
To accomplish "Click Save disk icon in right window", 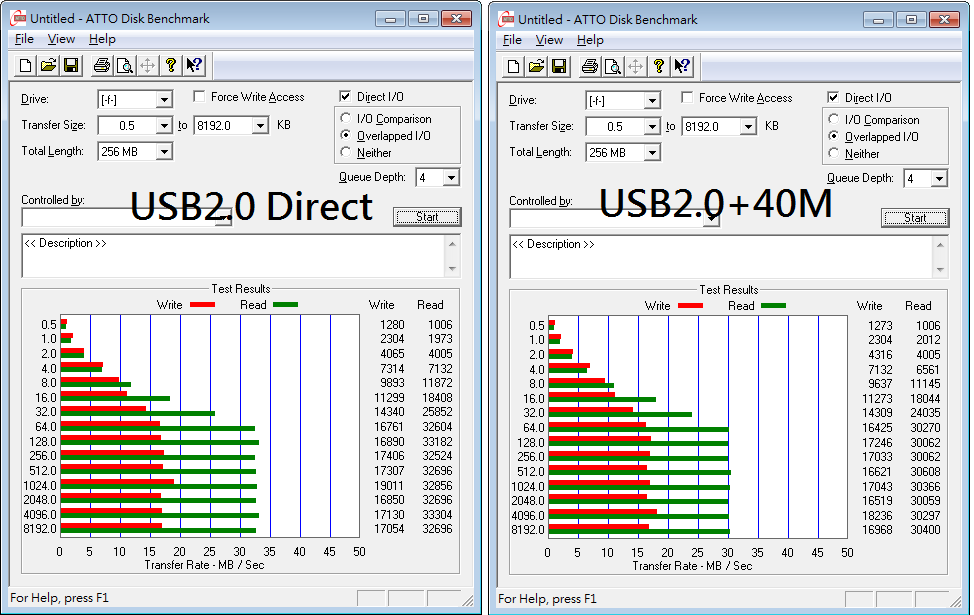I will coord(559,66).
